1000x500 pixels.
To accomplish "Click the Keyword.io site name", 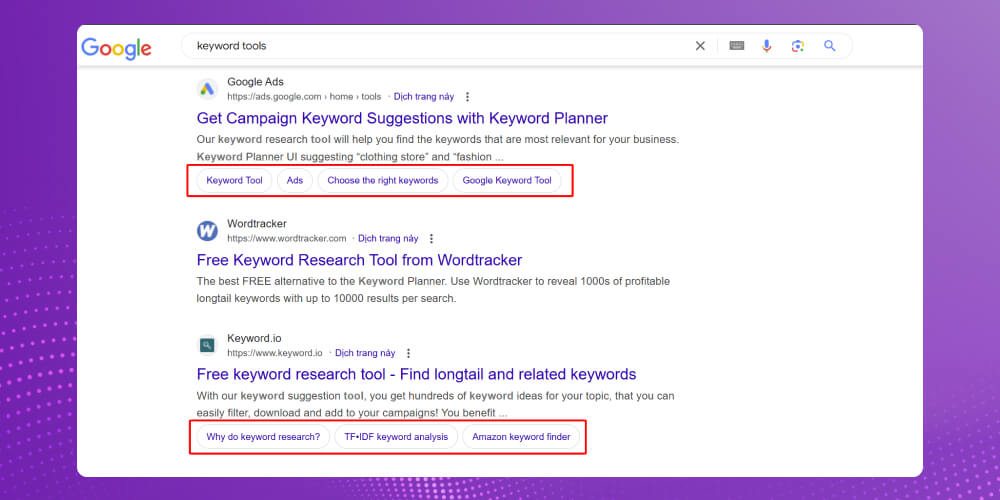I will [254, 339].
